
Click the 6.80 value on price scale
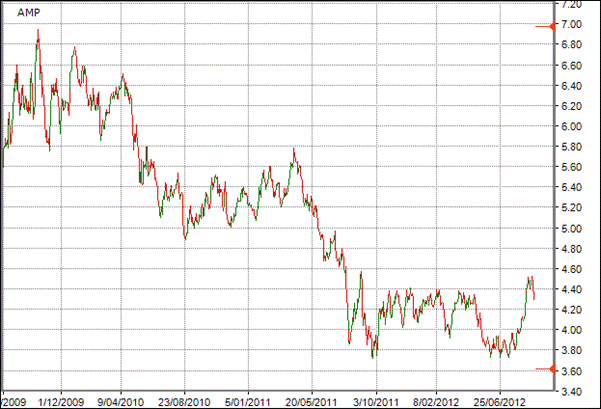pyautogui.click(x=570, y=46)
